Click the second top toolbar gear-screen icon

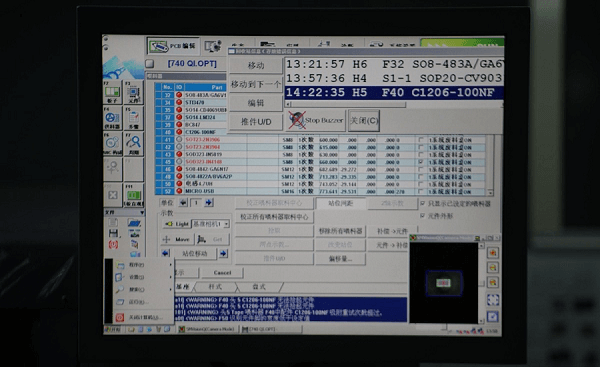pyautogui.click(x=213, y=46)
